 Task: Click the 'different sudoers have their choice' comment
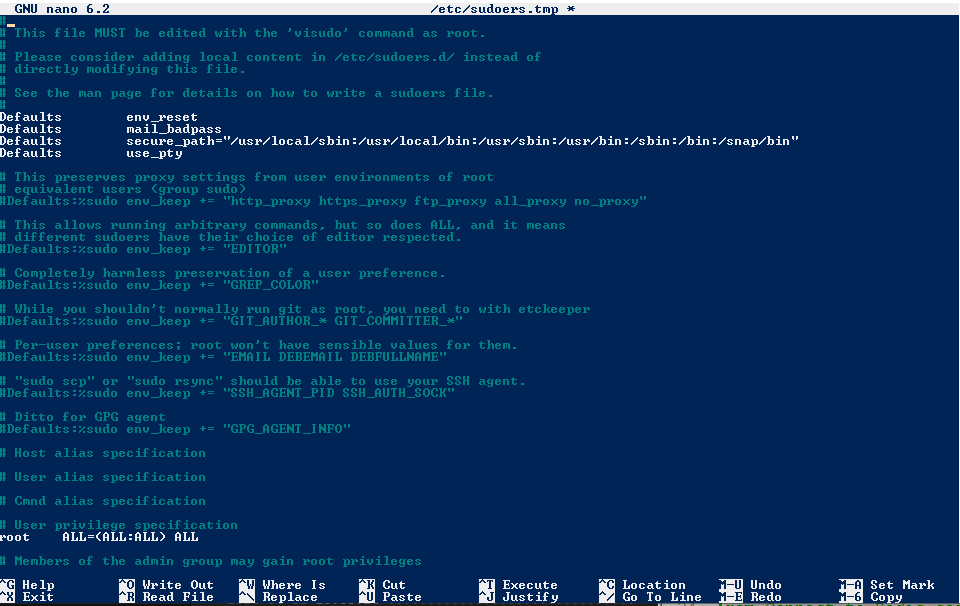click(231, 237)
